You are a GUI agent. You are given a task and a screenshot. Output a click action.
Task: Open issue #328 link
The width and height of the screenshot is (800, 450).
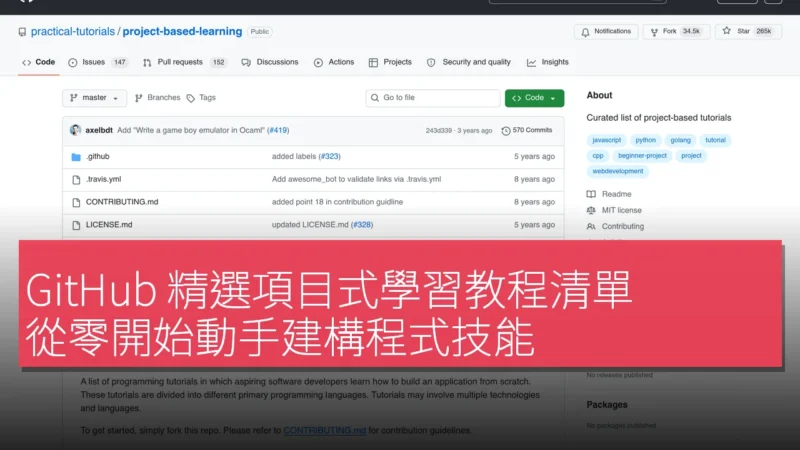(362, 225)
